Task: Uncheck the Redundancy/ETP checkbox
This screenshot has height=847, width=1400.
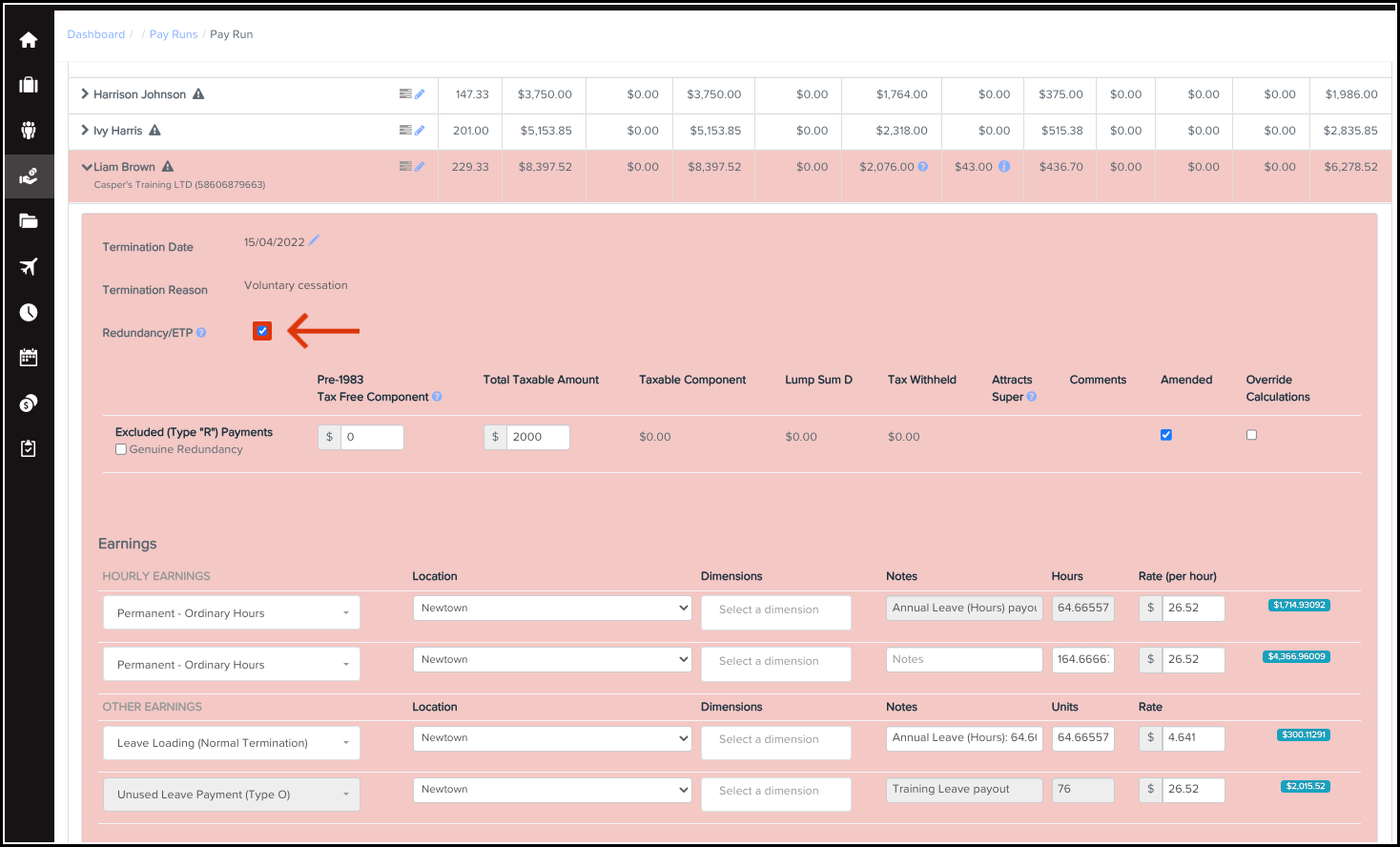Action: tap(262, 331)
